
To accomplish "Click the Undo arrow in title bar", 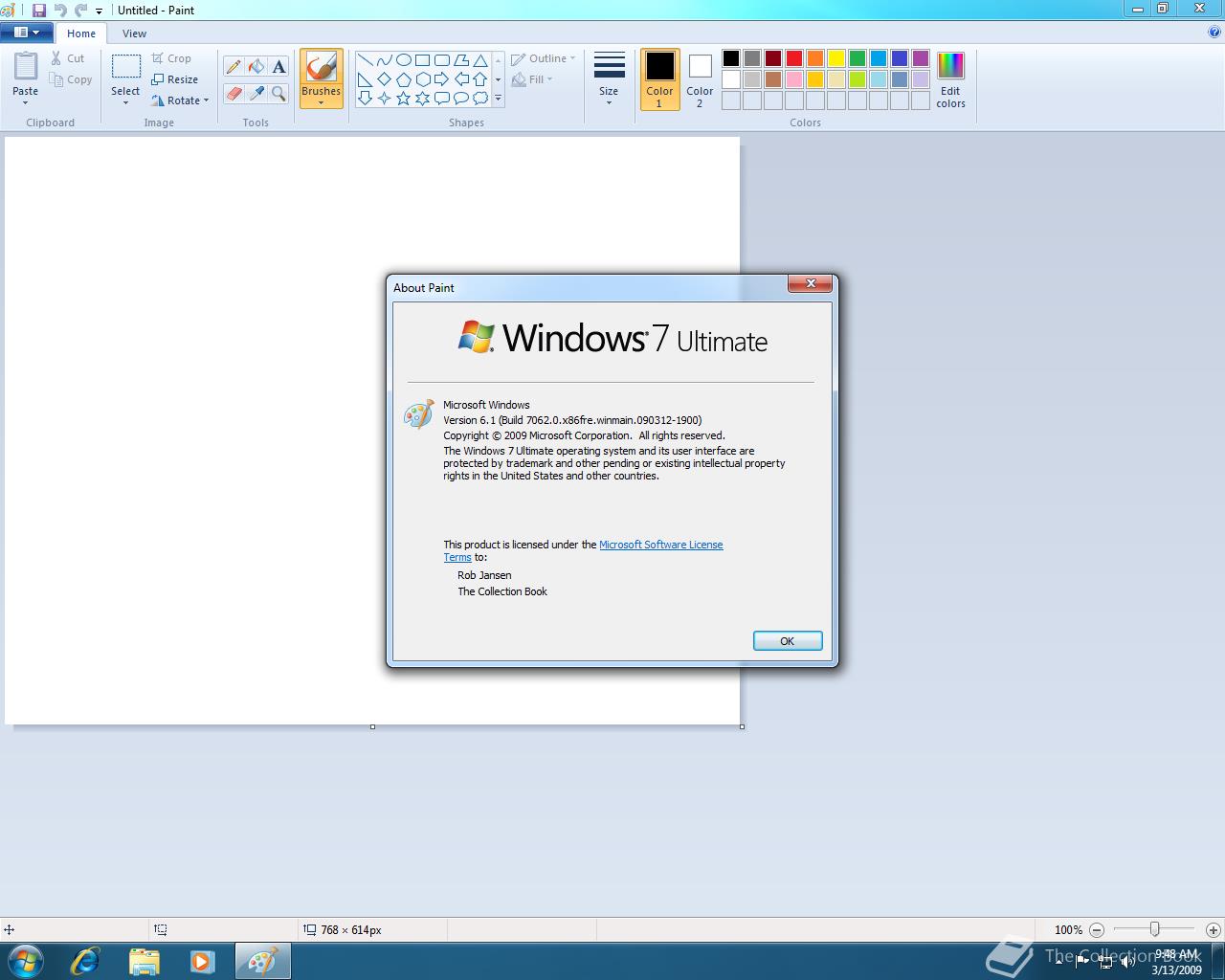I will pyautogui.click(x=60, y=10).
